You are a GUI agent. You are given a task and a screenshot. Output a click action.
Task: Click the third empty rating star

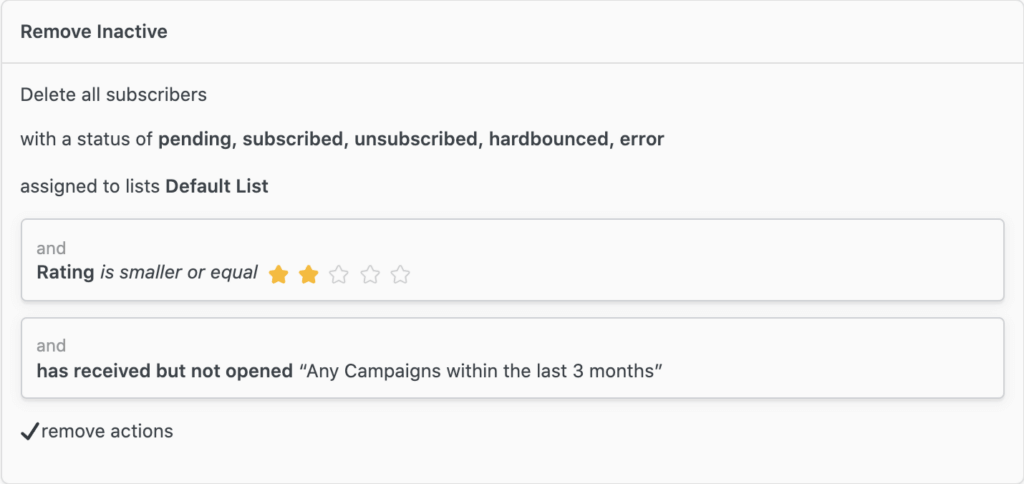click(339, 274)
